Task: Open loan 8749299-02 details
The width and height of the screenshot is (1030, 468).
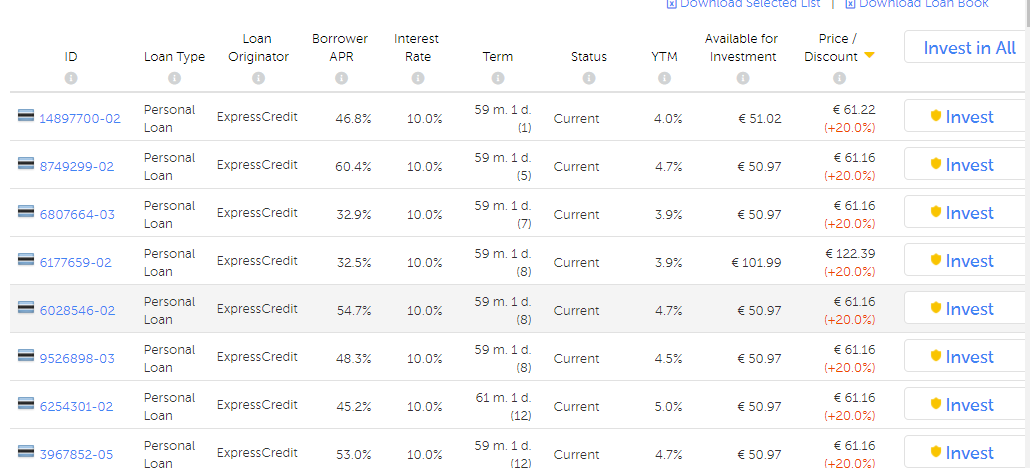Action: 76,167
